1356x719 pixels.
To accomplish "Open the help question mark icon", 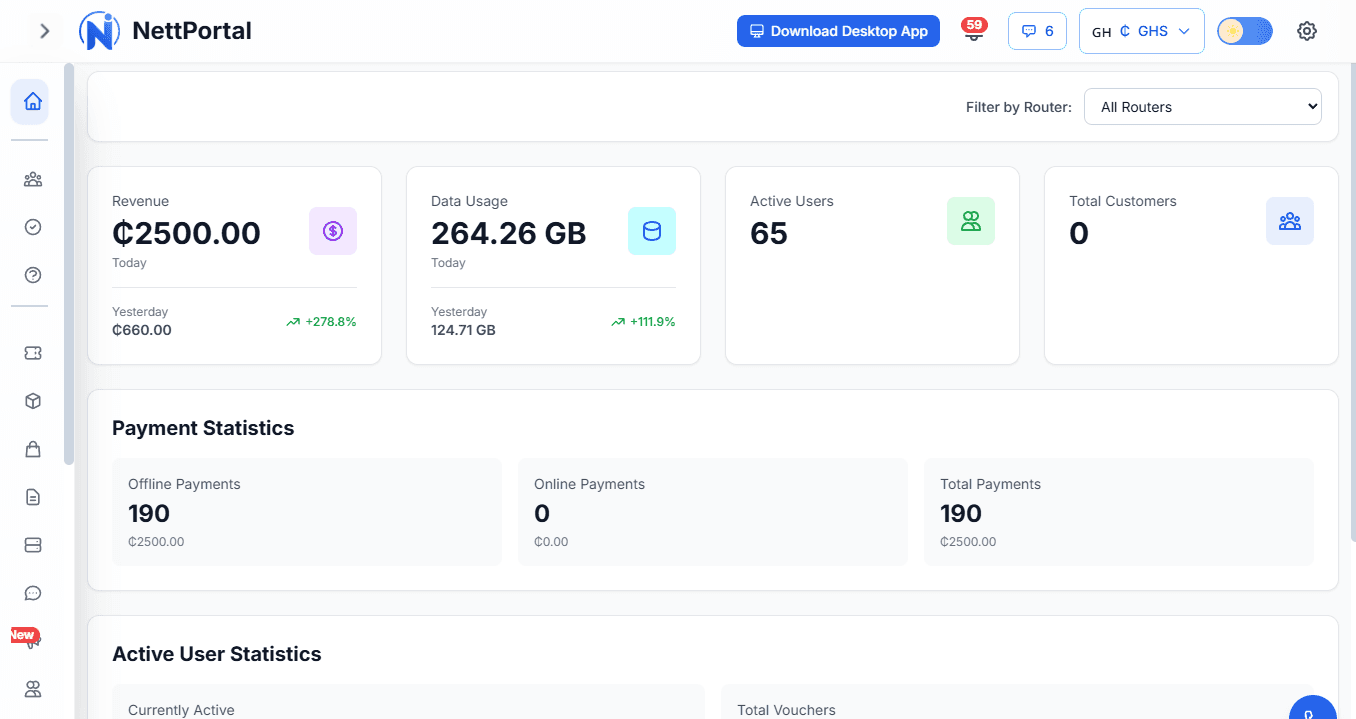I will pos(32,275).
